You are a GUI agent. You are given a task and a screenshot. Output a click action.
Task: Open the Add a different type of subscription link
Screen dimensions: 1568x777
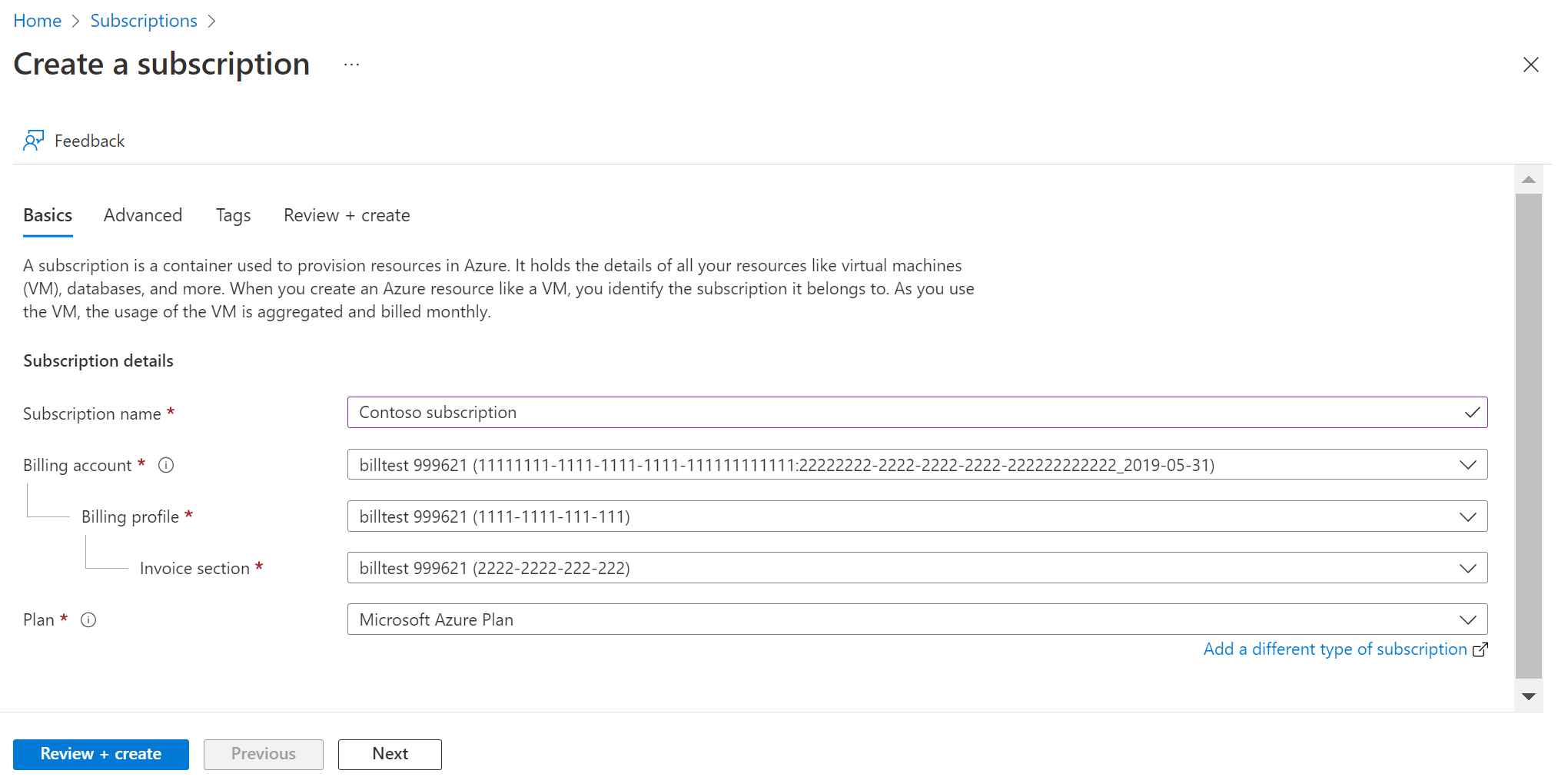[1335, 649]
